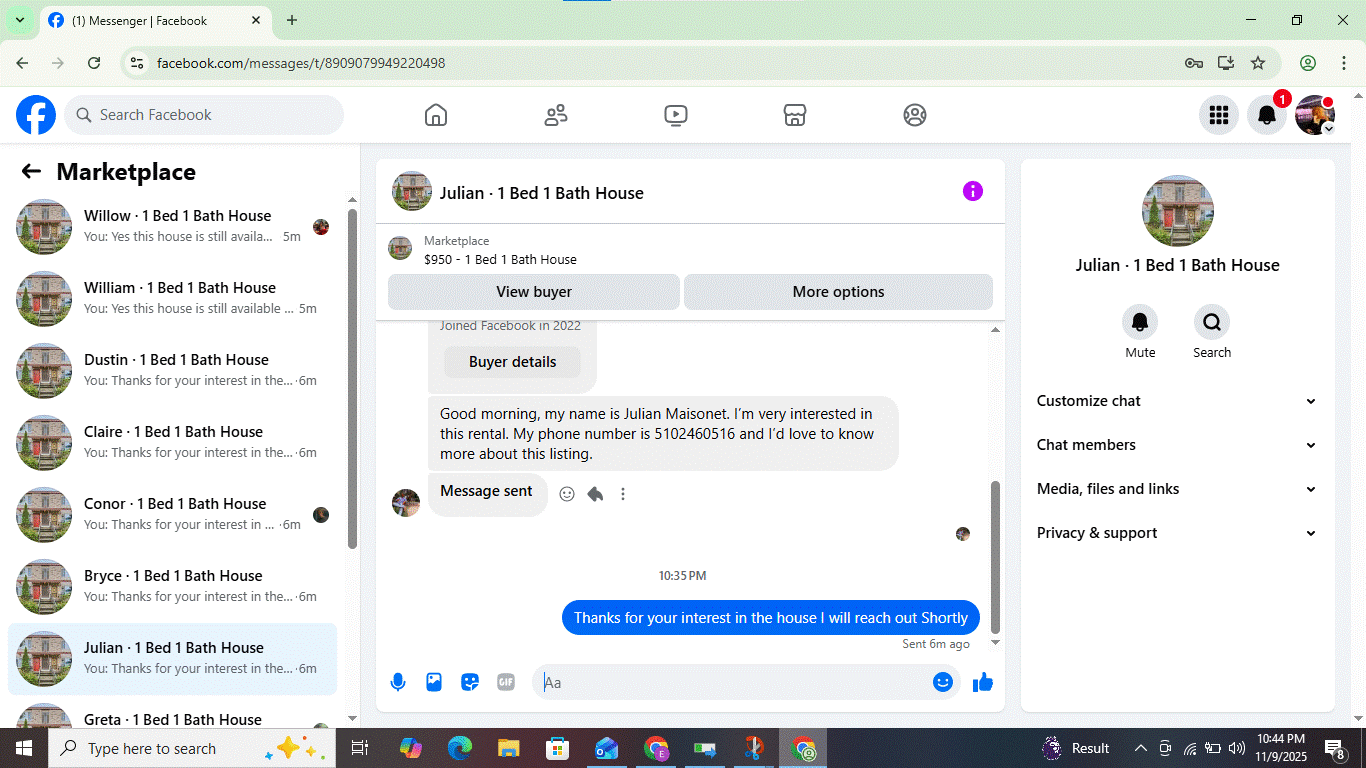This screenshot has height=768, width=1366.
Task: Open Buyer details
Action: click(x=512, y=362)
